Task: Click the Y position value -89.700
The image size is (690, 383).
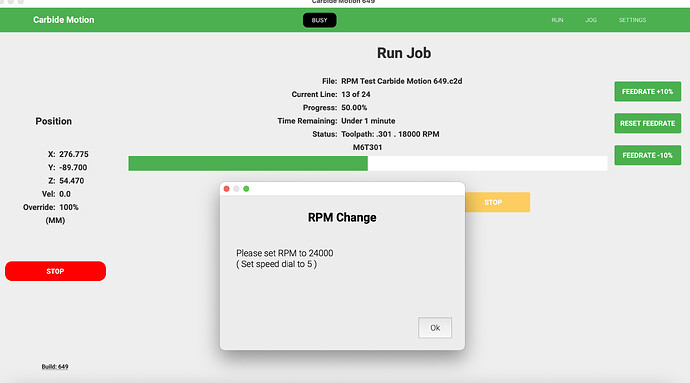Action: (73, 167)
